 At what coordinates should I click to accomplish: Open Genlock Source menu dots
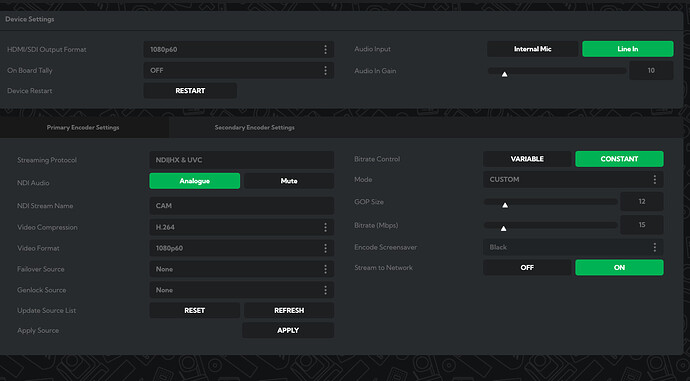pos(325,290)
